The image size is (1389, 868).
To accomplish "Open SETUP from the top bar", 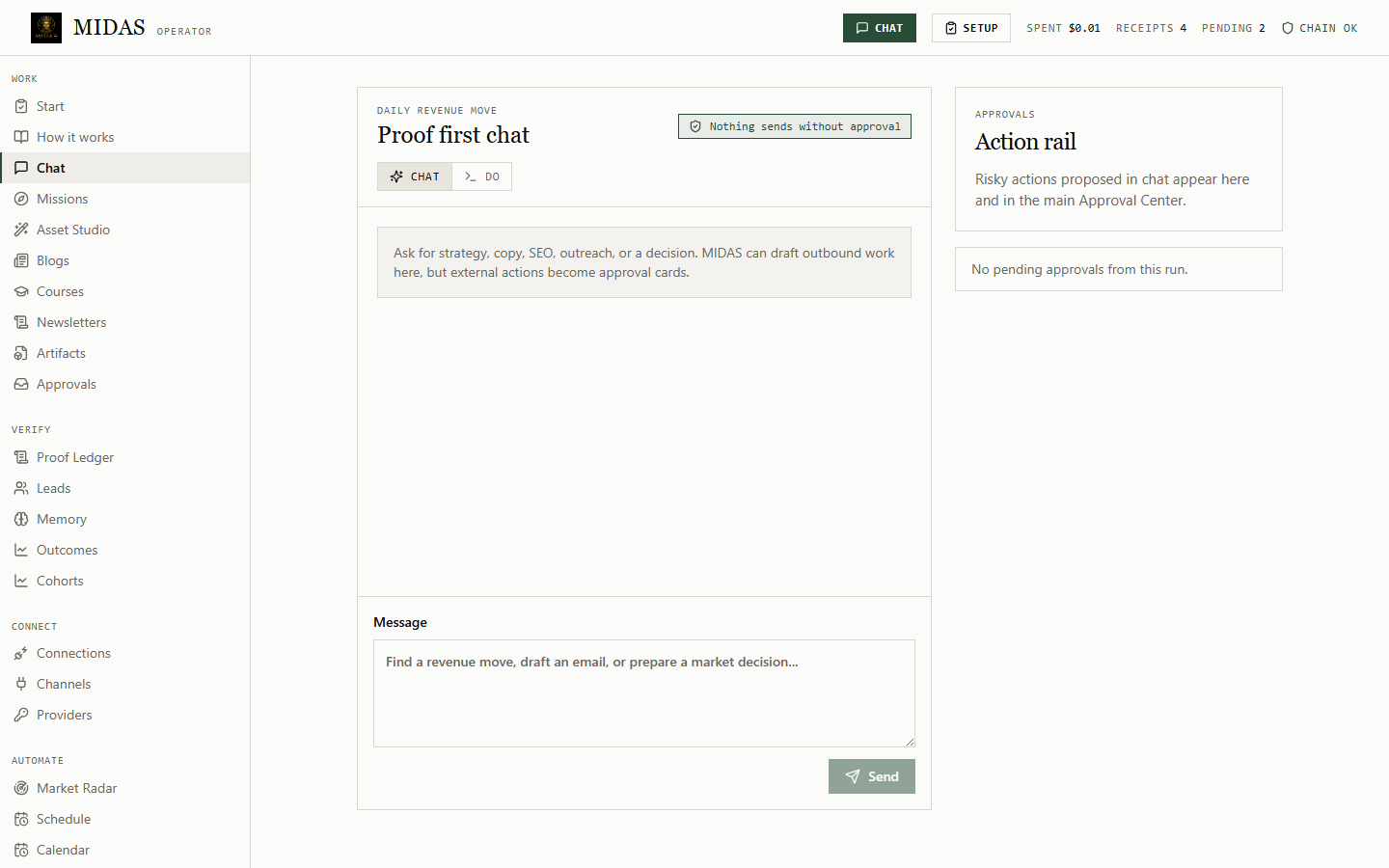I will tap(971, 28).
